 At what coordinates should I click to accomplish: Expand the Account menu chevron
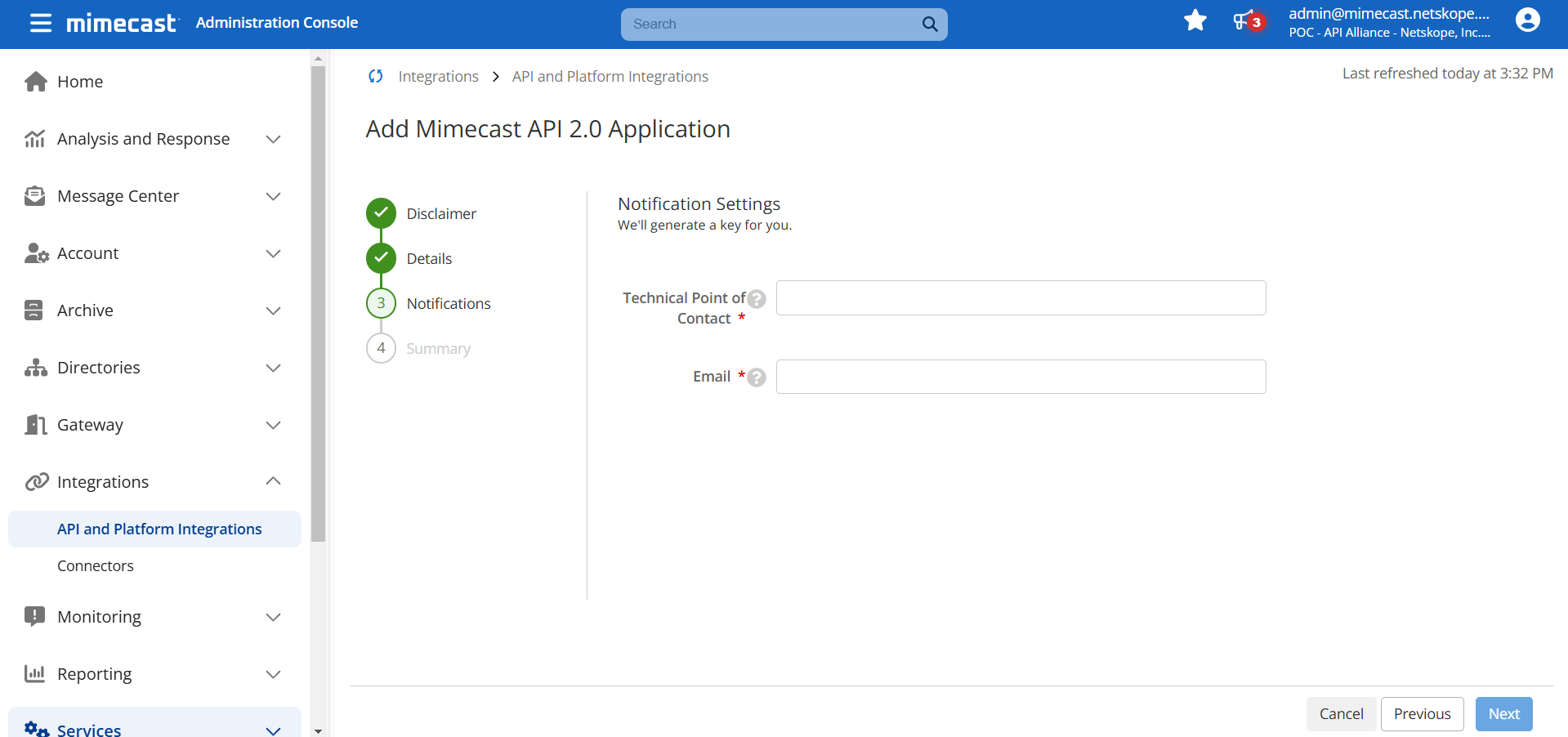274,253
